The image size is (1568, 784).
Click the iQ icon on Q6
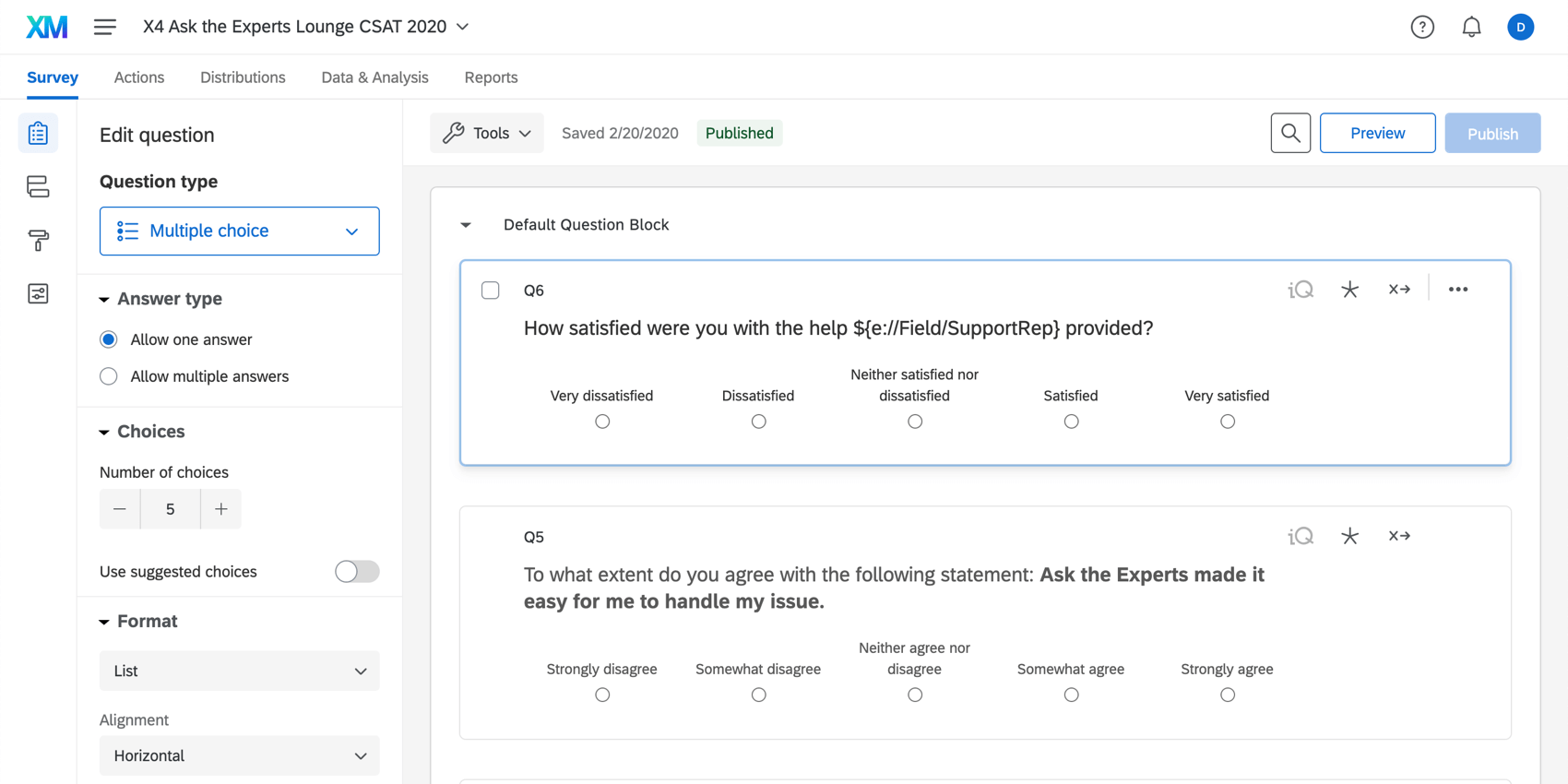[x=1301, y=290]
